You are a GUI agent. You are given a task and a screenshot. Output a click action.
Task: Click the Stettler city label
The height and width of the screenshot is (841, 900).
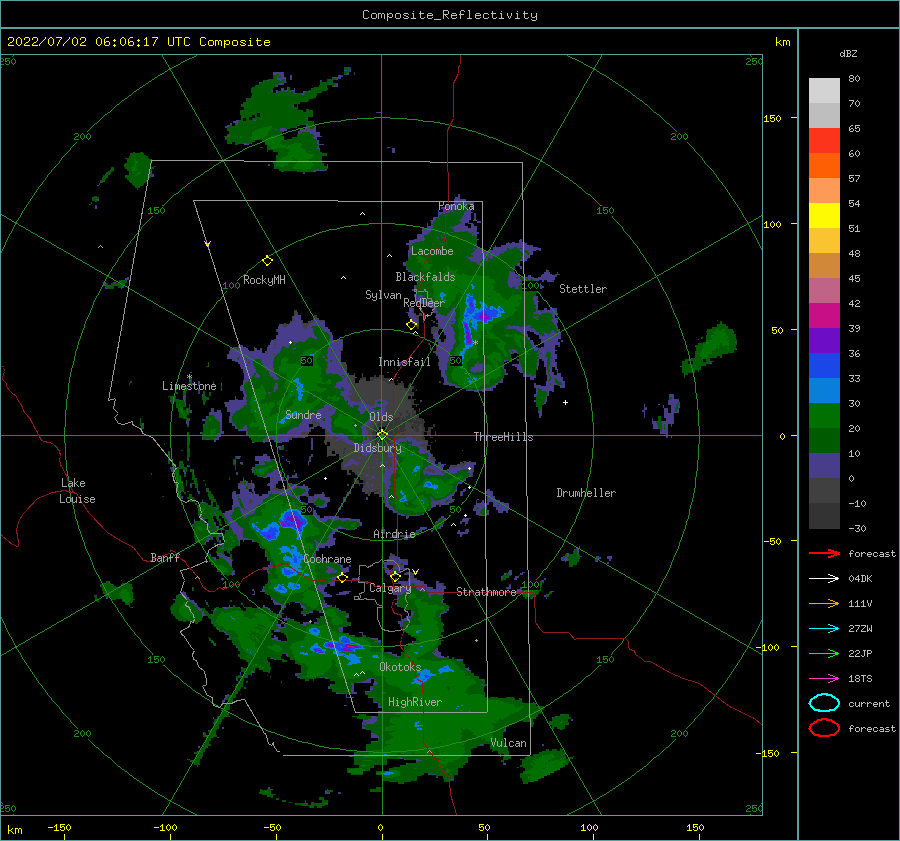(583, 289)
